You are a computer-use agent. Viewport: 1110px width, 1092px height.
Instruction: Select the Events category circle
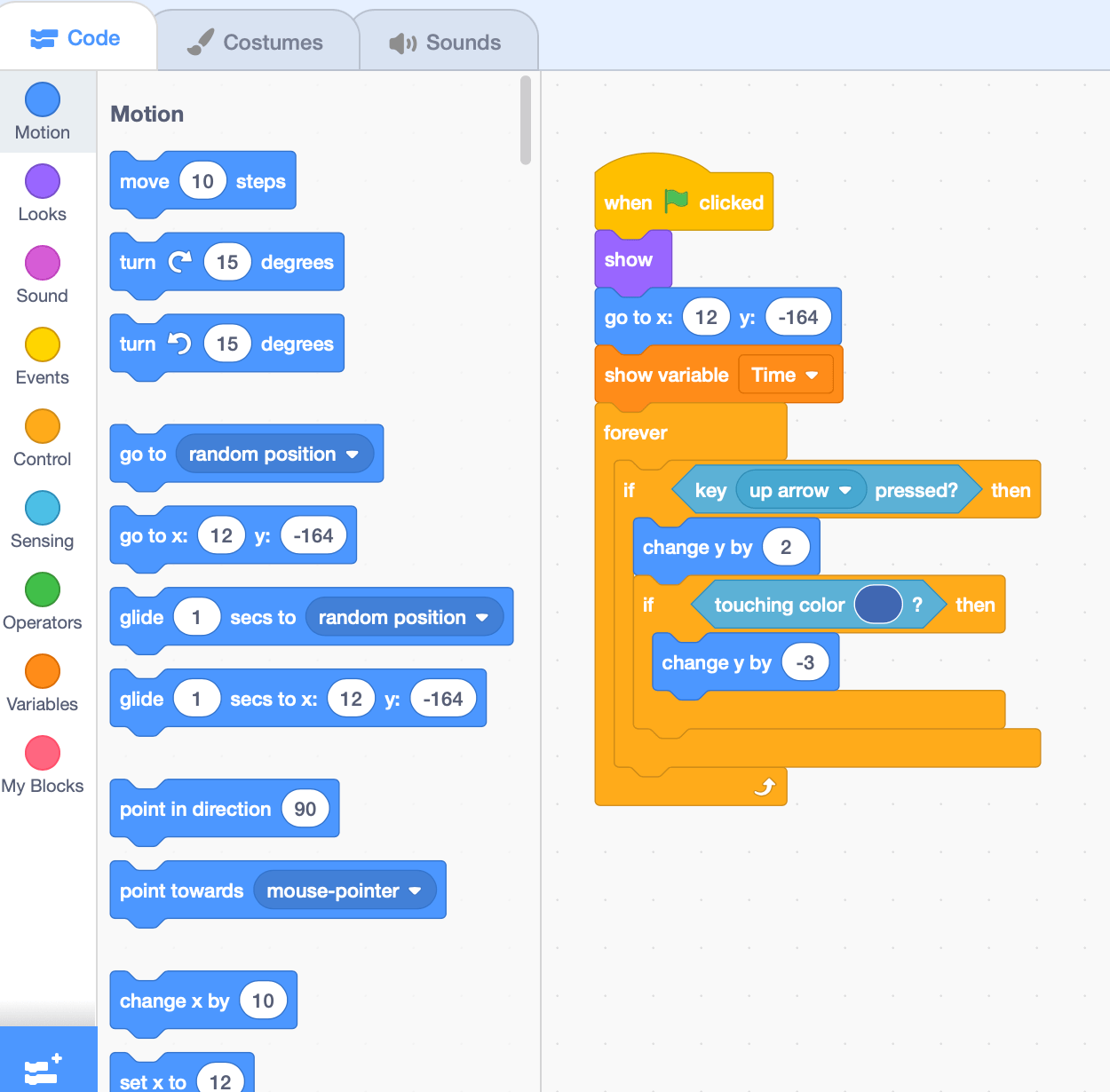tap(43, 344)
